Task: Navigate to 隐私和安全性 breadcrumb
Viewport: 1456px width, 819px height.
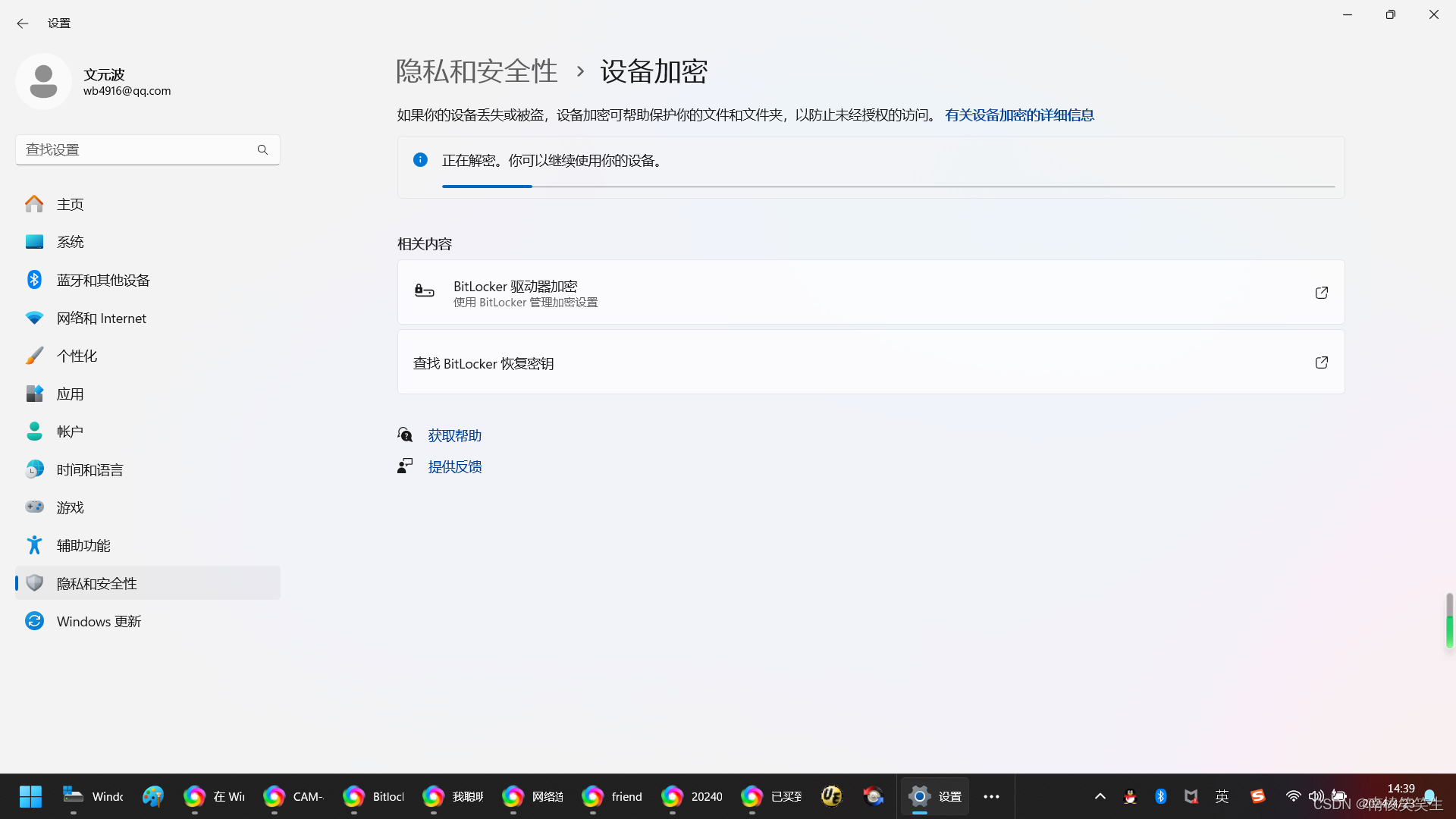Action: click(x=475, y=71)
